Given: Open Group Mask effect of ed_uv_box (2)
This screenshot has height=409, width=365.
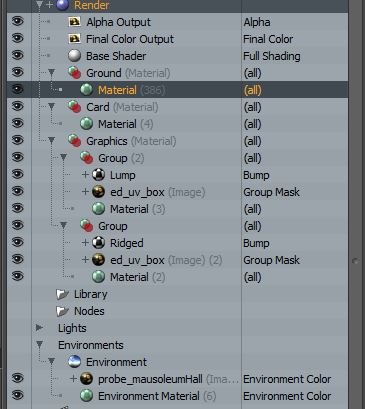Looking at the screenshot, I should coord(271,260).
